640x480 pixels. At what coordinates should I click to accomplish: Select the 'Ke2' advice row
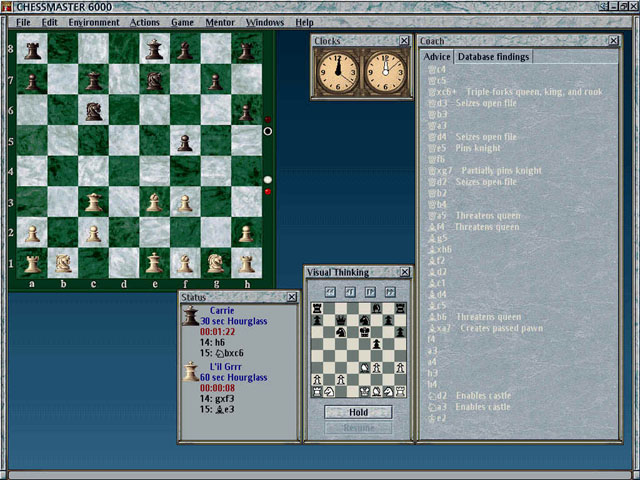437,418
